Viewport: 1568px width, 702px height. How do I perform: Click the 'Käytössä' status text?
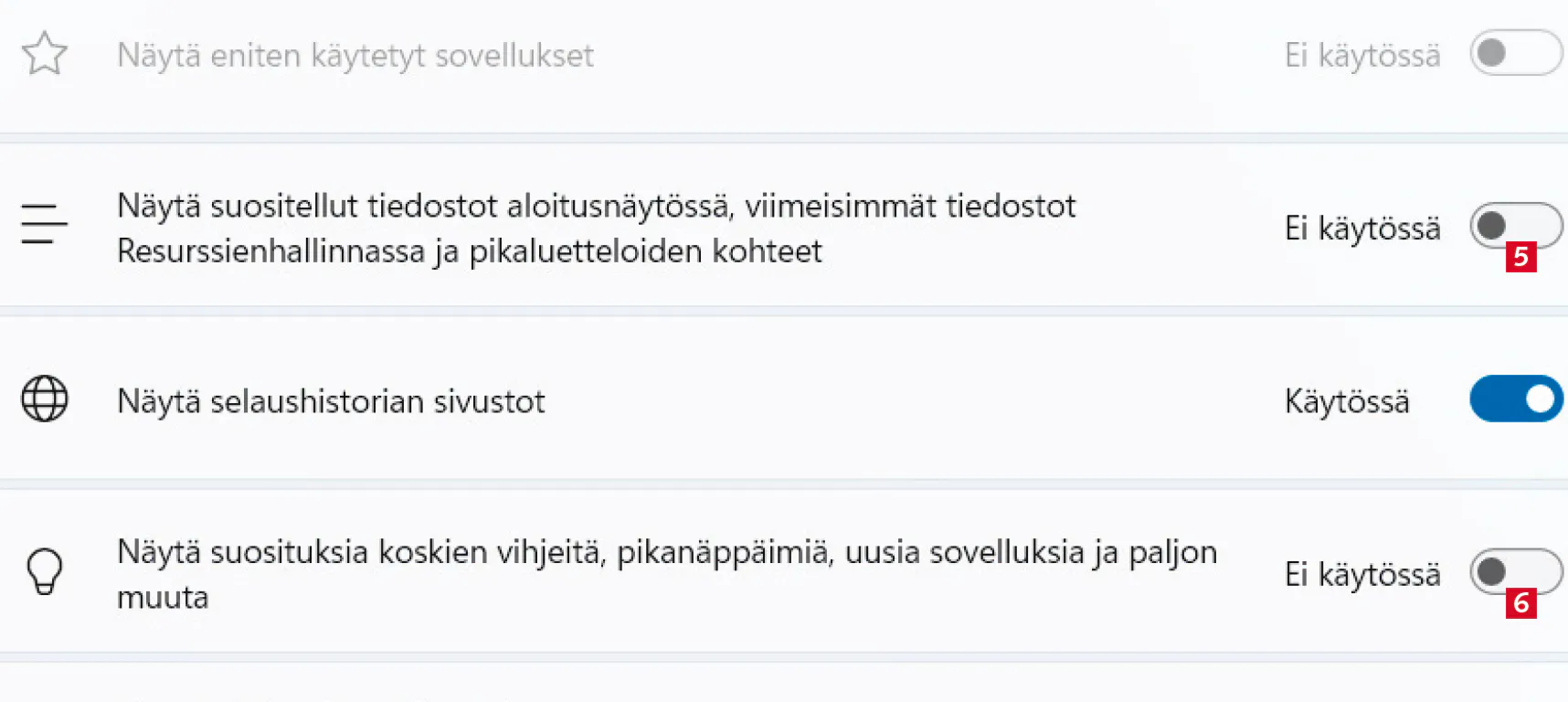click(1347, 401)
